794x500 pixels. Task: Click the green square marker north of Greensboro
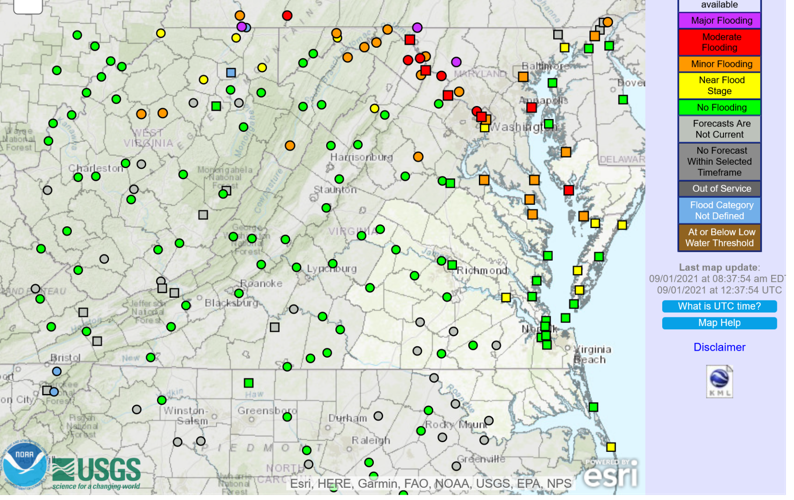pyautogui.click(x=249, y=383)
